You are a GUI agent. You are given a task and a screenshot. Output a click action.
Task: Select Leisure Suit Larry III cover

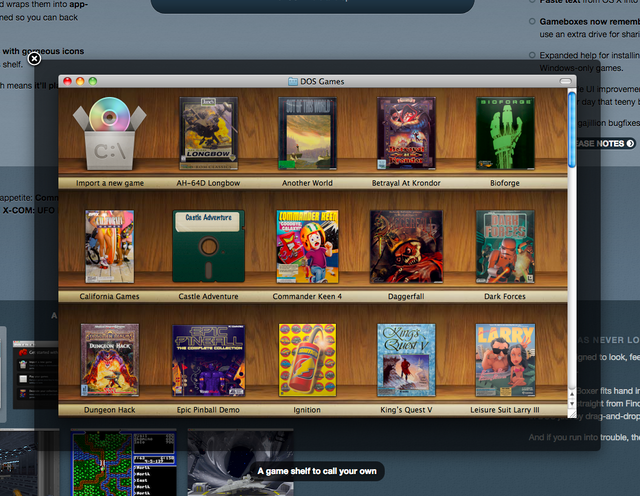click(505, 360)
